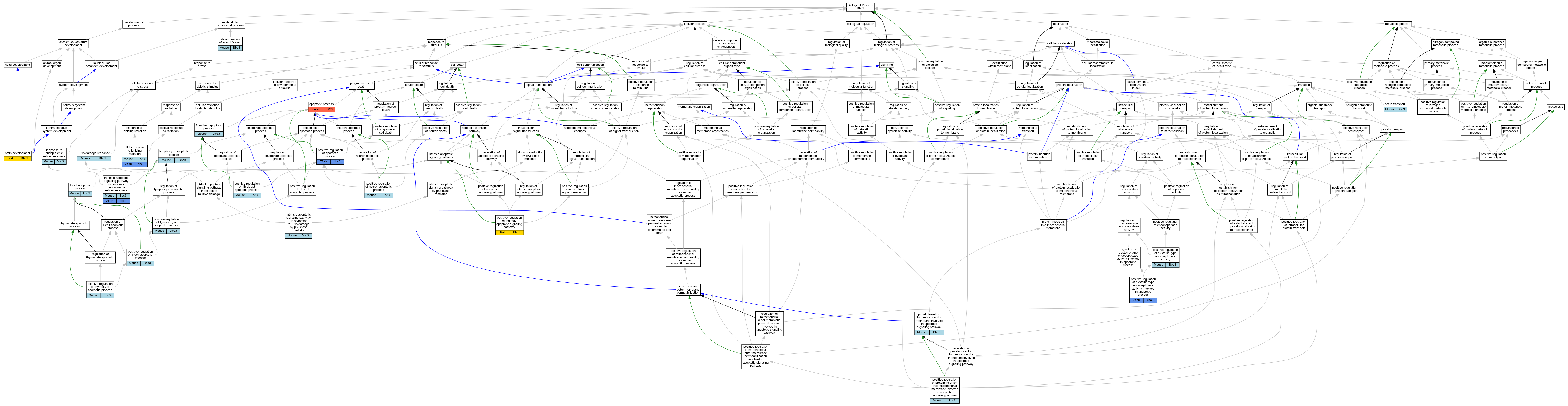
Task: Select the 'signal transduction' node
Action: pyautogui.click(x=539, y=85)
